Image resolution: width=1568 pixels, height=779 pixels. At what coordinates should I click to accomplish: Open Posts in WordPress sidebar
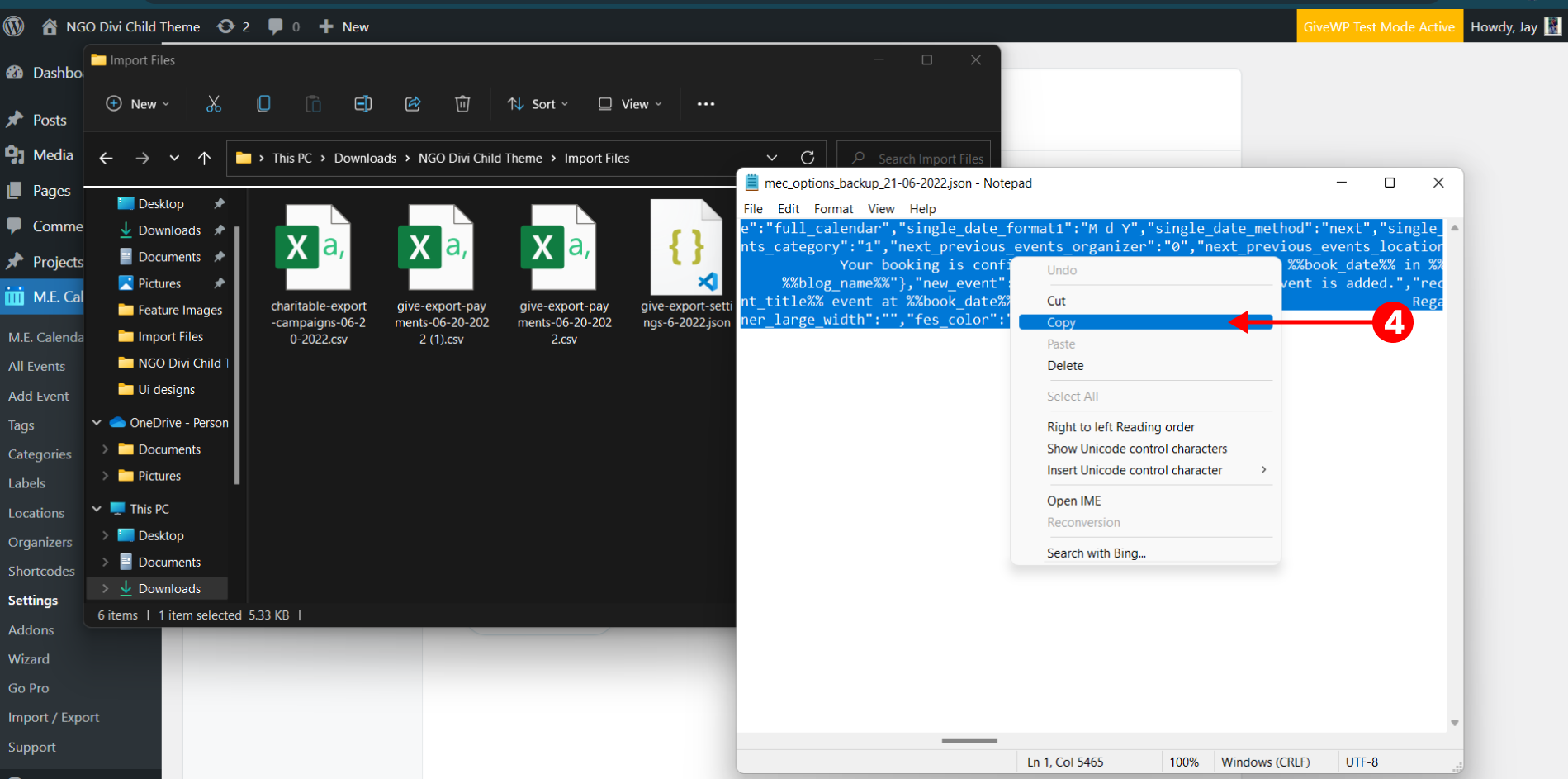tap(49, 120)
